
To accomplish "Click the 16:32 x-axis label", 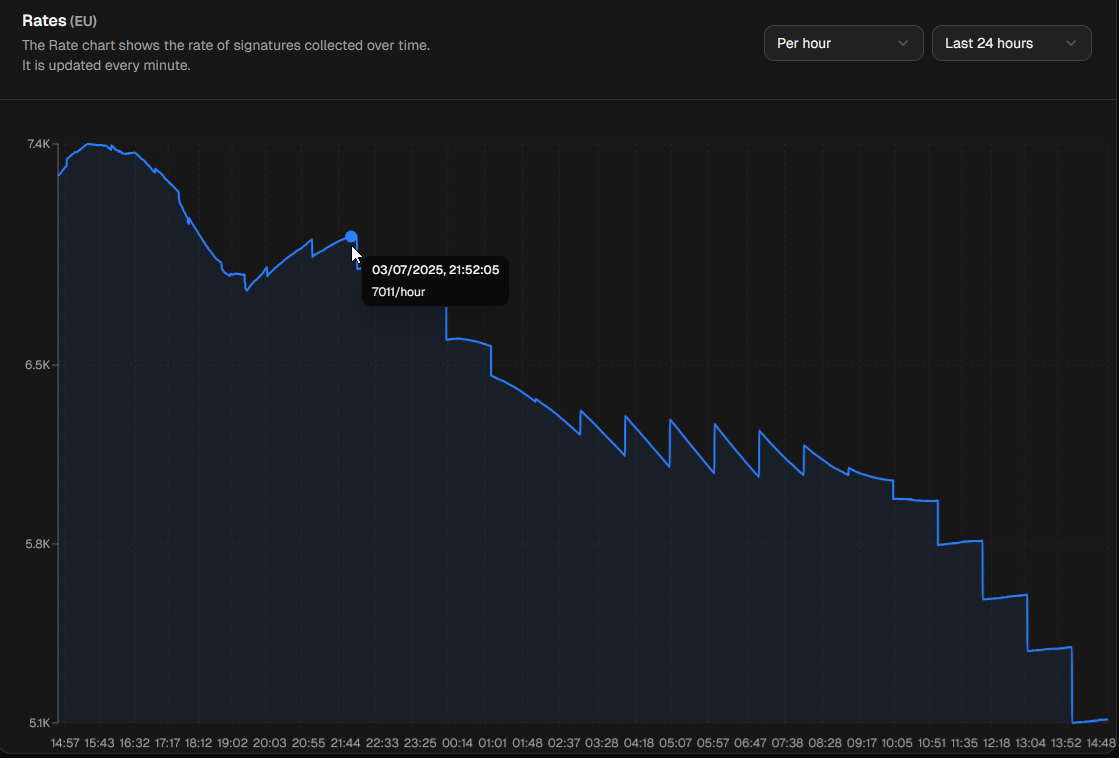I will 134,743.
